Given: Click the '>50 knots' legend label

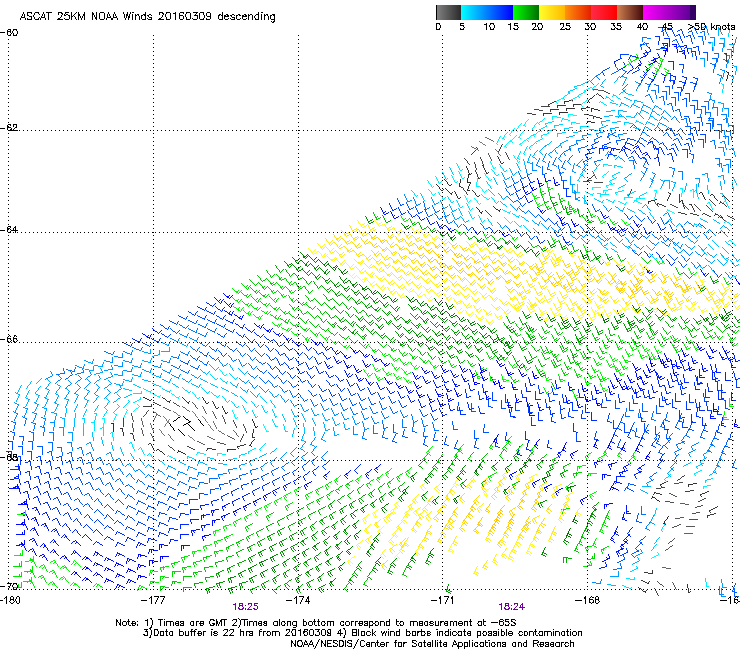Looking at the screenshot, I should click(711, 27).
